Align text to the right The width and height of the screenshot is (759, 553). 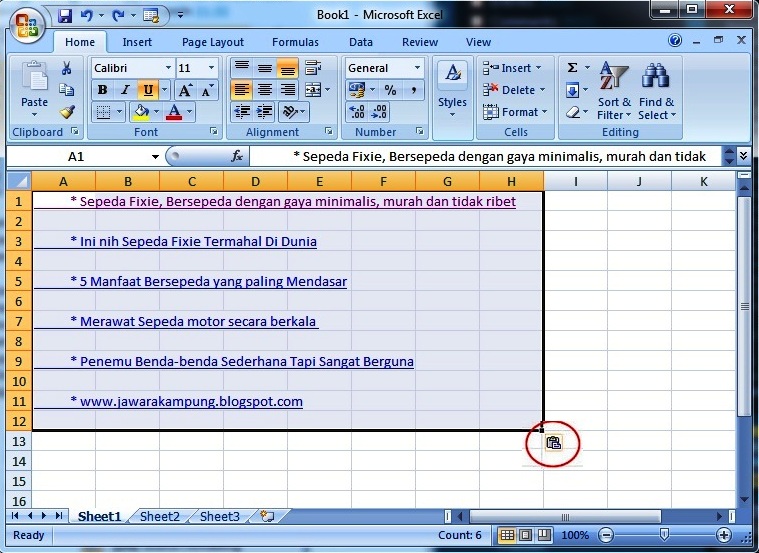[x=288, y=90]
